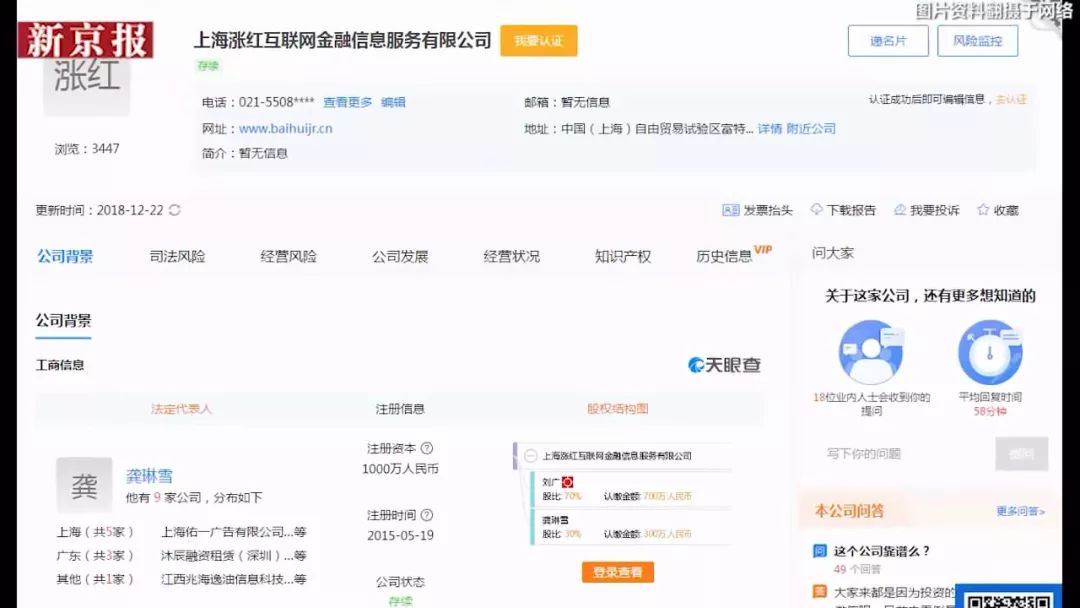
Task: Click the blue Q icon beside 这个公司靠谱么
Action: [820, 551]
